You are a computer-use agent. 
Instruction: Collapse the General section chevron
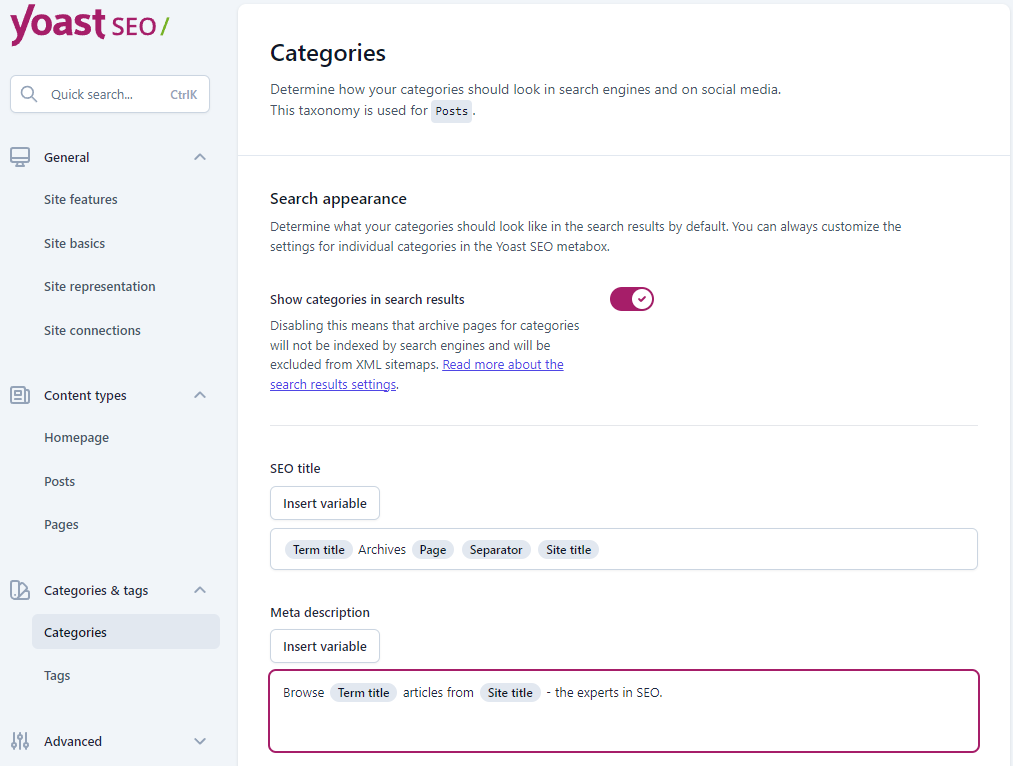click(200, 157)
